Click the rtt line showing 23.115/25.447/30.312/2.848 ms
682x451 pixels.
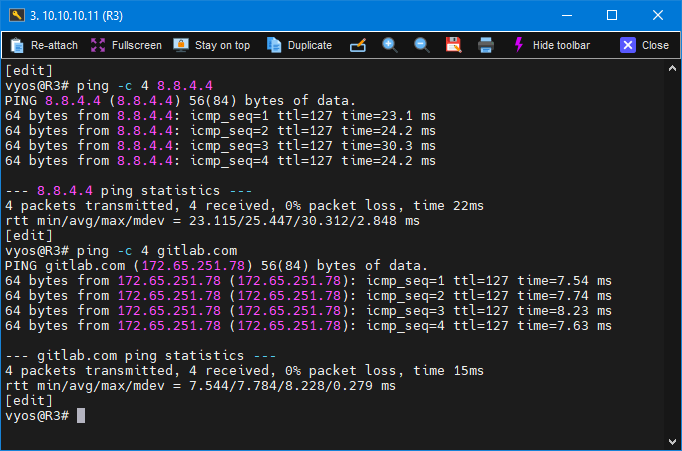212,221
